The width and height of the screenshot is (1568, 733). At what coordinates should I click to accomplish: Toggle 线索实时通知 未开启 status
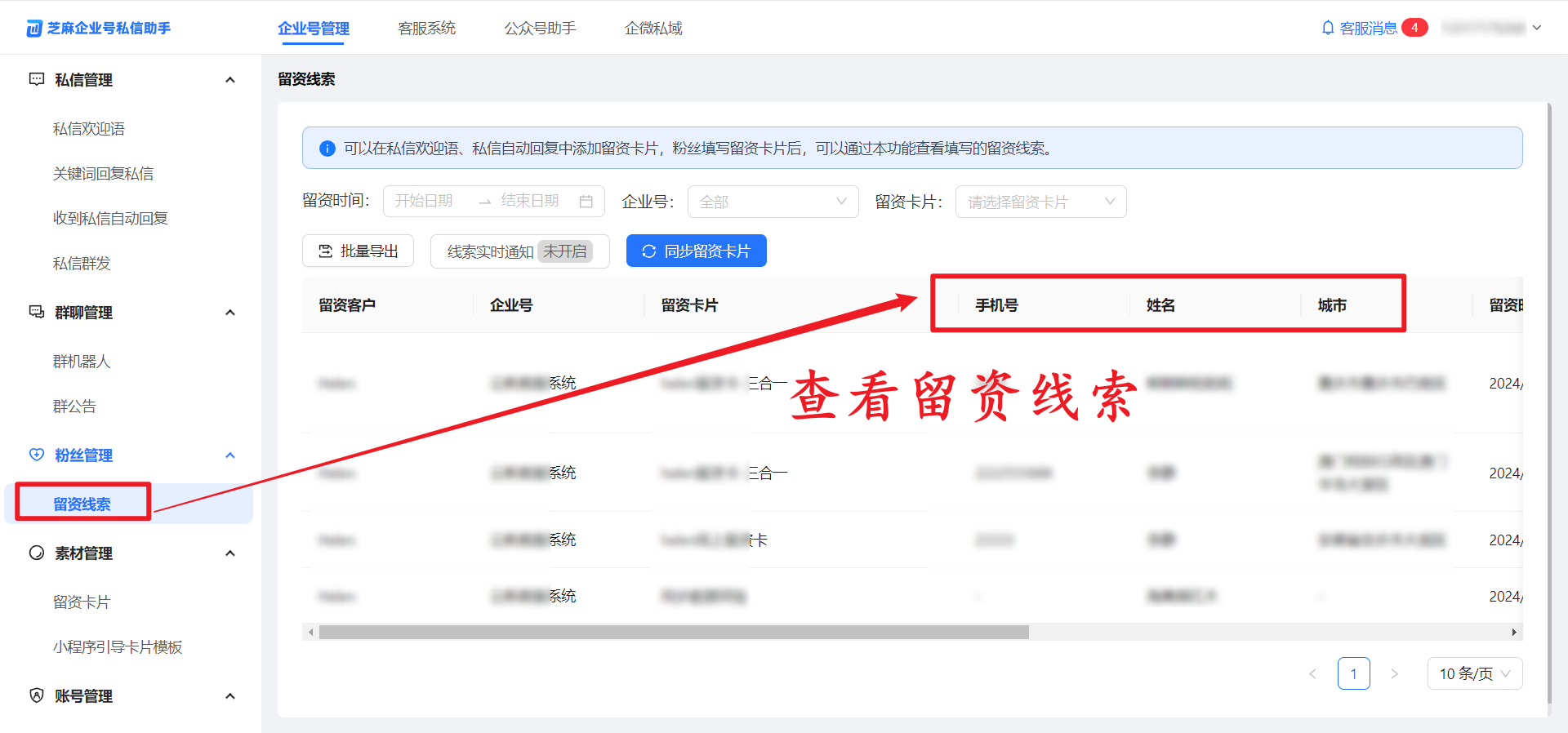[565, 251]
